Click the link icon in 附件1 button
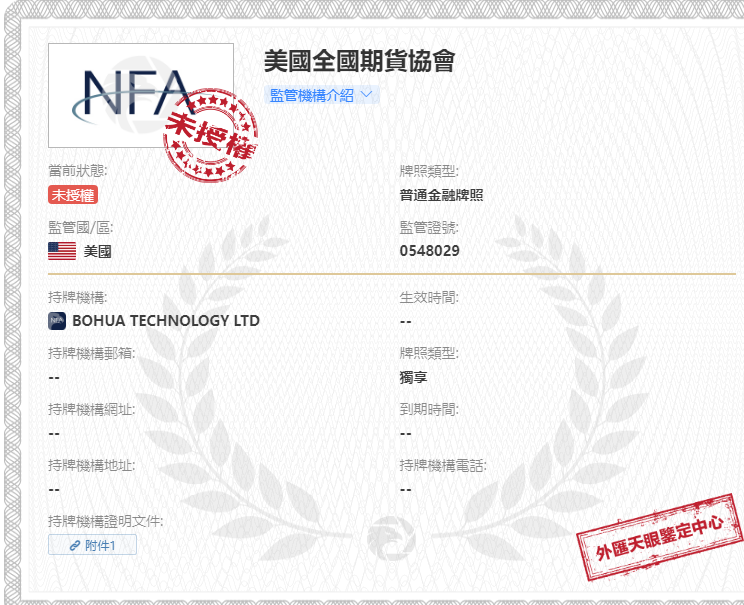The height and width of the screenshot is (605, 744). coord(74,545)
